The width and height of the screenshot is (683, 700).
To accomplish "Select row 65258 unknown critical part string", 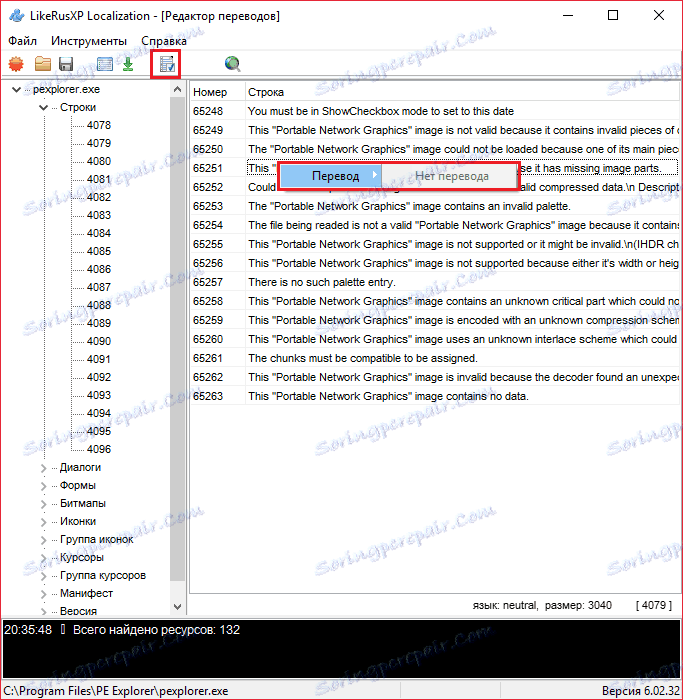I will coord(435,301).
